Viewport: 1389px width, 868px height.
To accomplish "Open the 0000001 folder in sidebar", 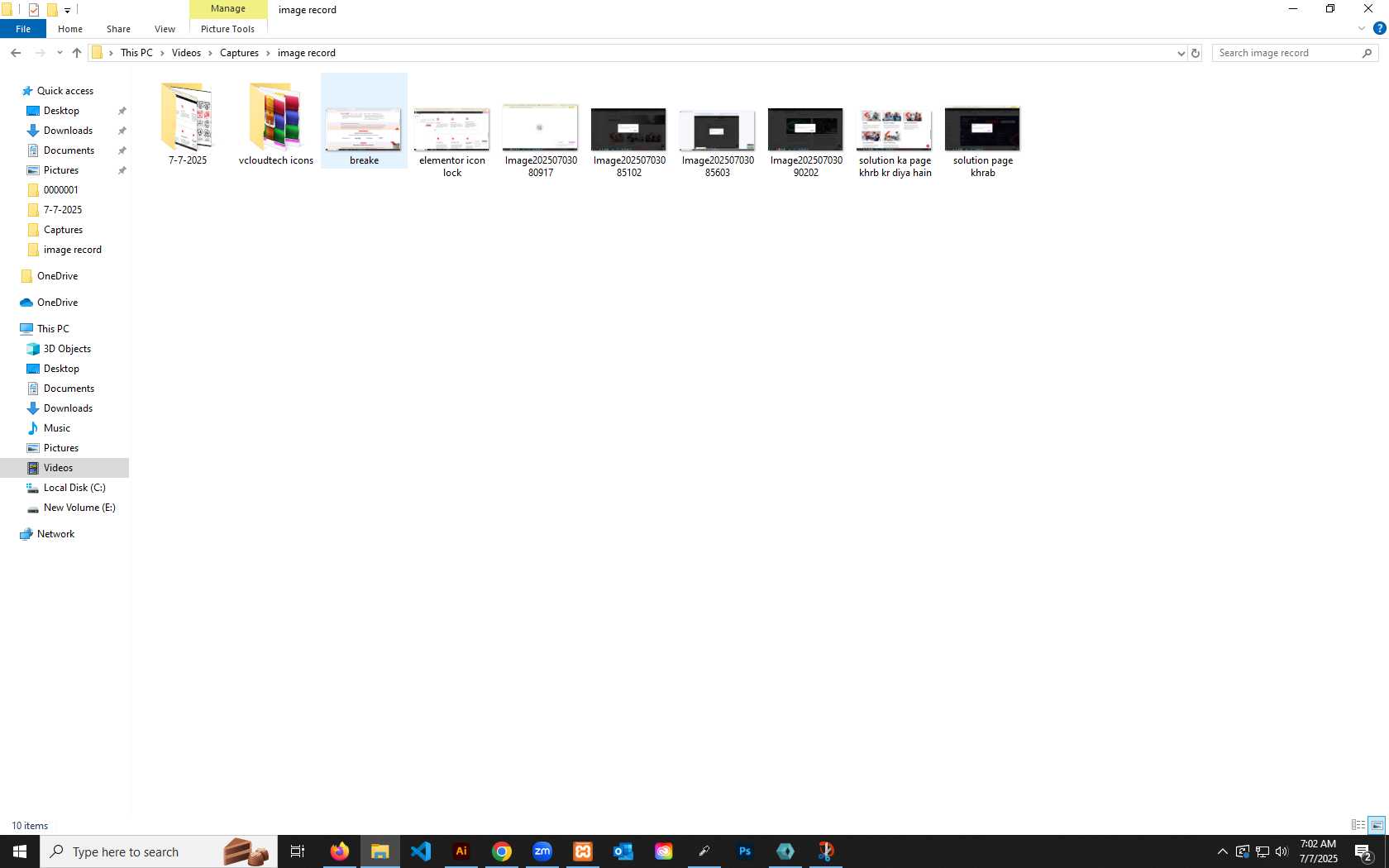I will pyautogui.click(x=60, y=190).
